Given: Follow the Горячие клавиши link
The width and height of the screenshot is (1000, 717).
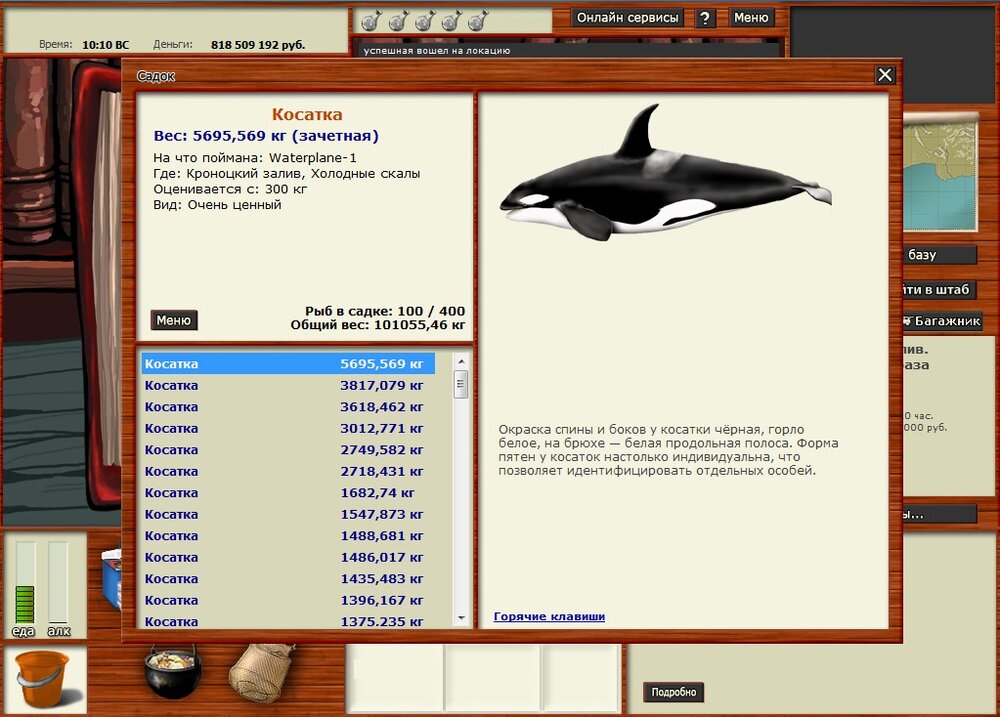Looking at the screenshot, I should click(x=549, y=617).
